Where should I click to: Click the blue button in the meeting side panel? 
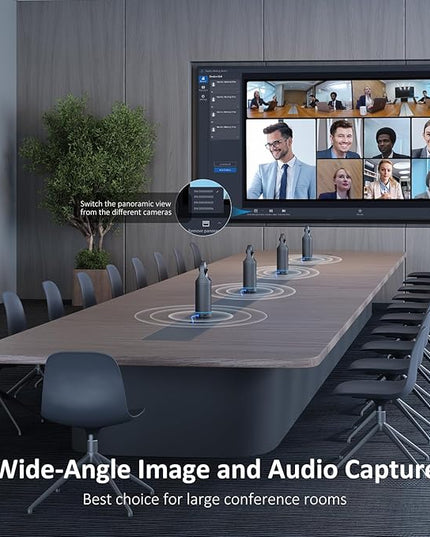point(225,170)
